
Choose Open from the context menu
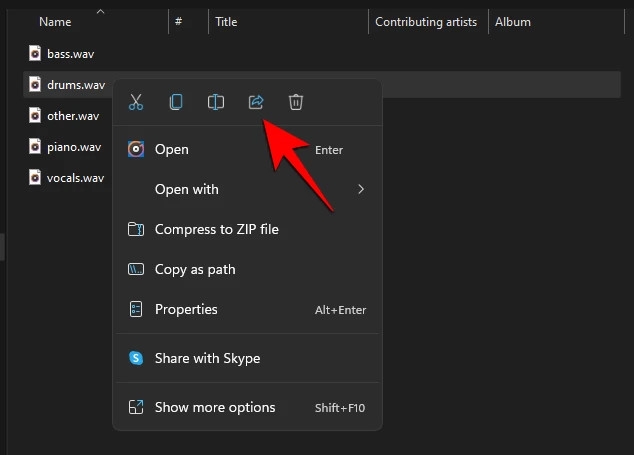(247, 150)
